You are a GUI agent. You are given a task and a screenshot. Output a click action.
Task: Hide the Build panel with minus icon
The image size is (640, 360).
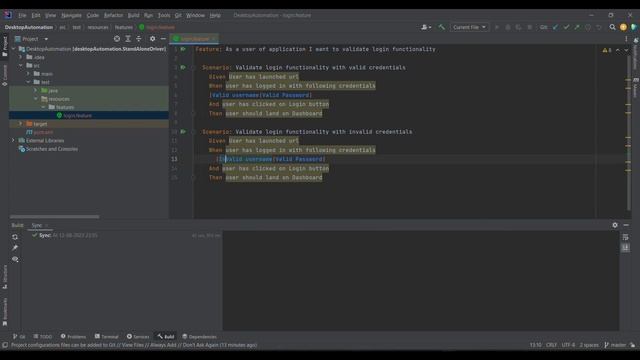coord(626,225)
